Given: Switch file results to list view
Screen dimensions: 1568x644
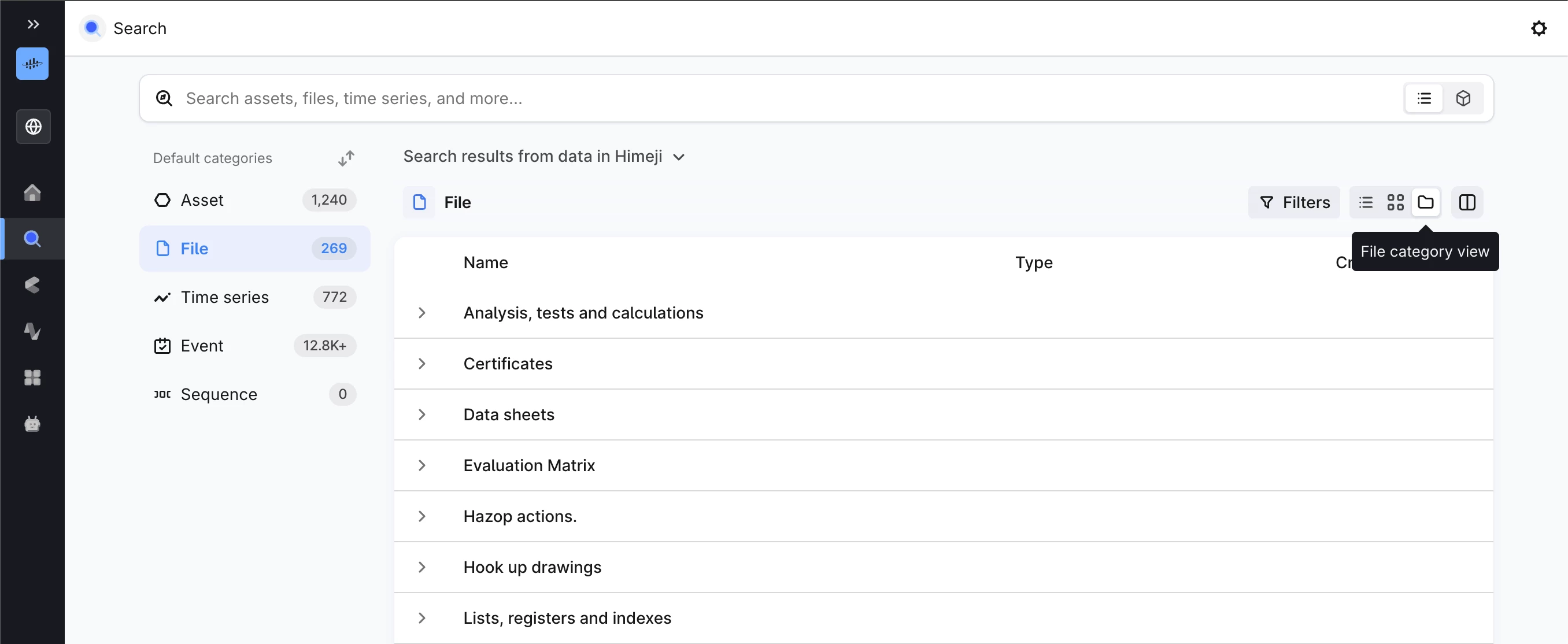Looking at the screenshot, I should click(1365, 202).
